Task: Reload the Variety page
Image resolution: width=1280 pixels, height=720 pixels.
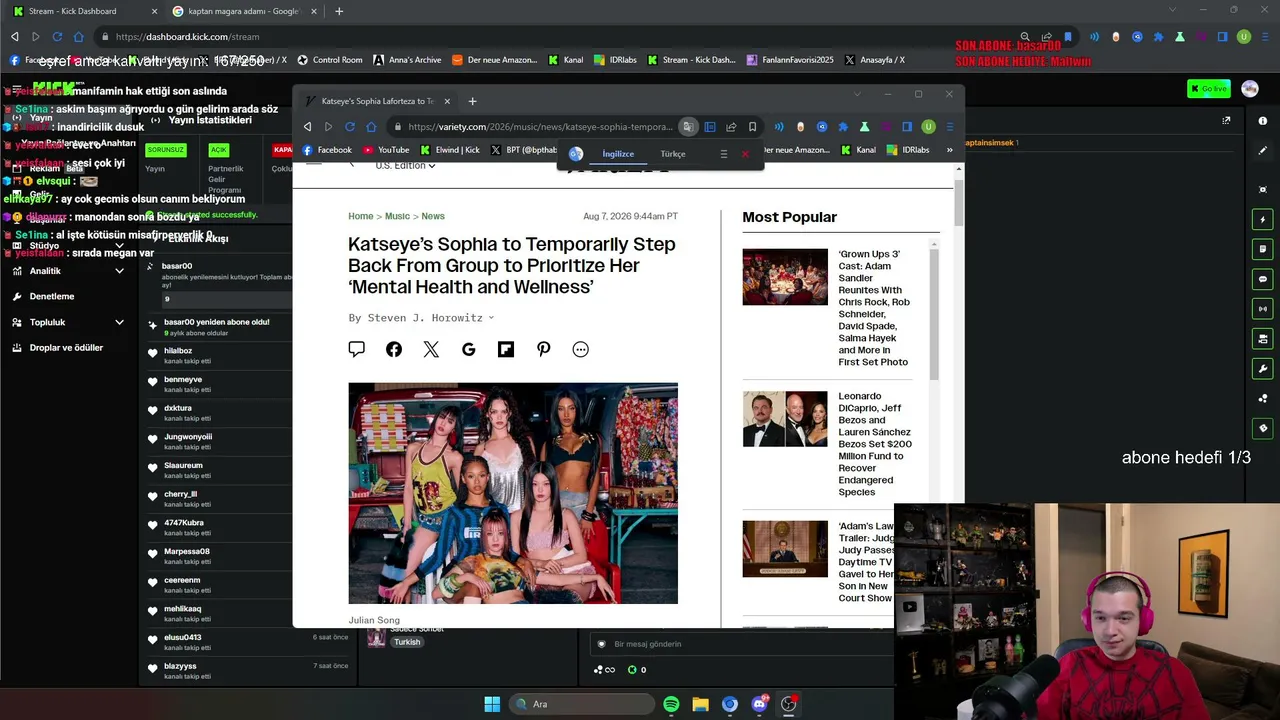Action: [x=350, y=127]
